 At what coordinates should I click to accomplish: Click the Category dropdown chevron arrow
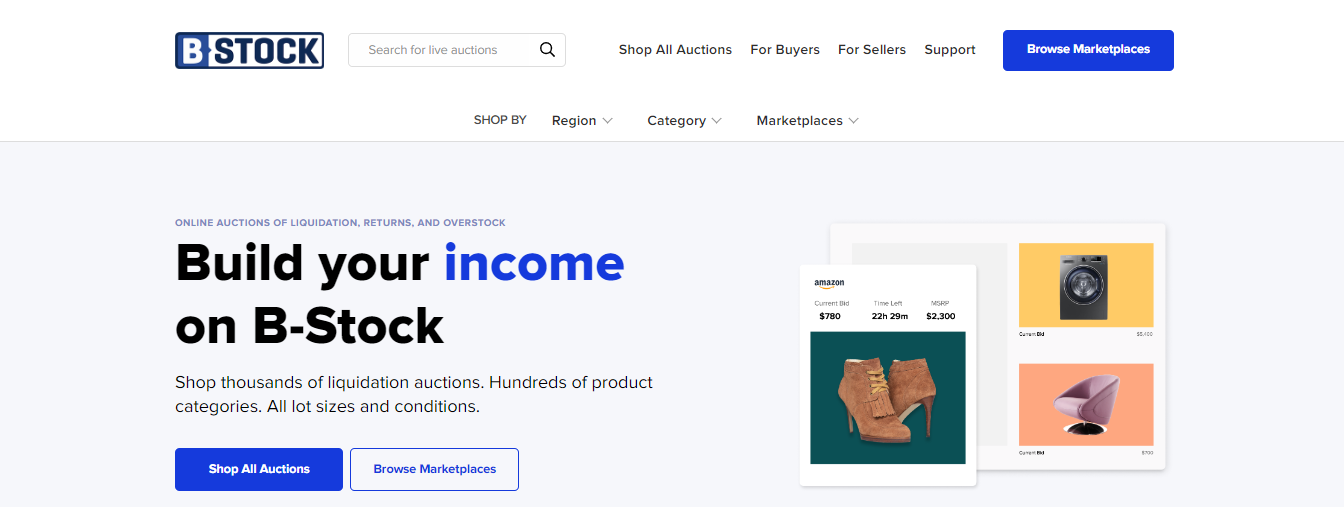point(716,121)
